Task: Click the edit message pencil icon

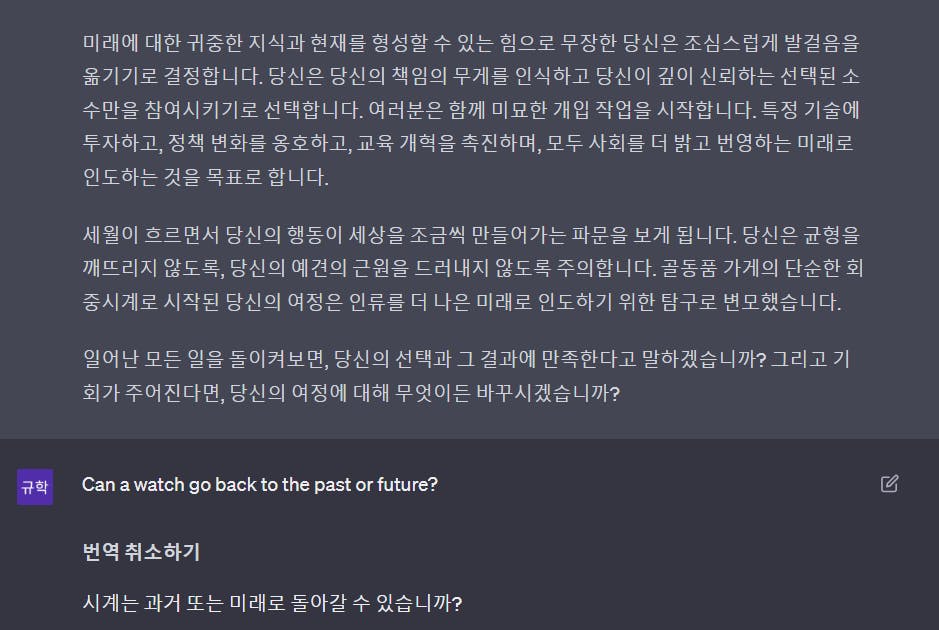Action: point(889,483)
